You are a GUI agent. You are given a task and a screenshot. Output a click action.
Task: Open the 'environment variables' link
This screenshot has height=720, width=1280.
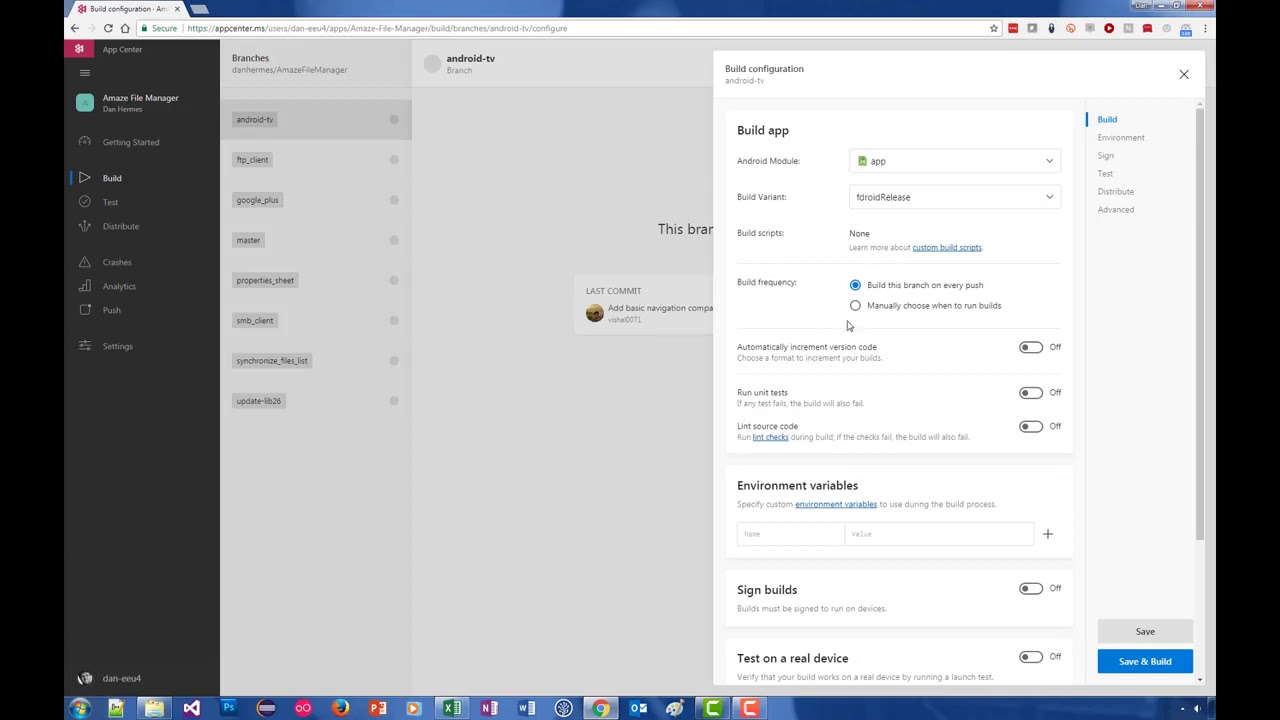coord(836,504)
